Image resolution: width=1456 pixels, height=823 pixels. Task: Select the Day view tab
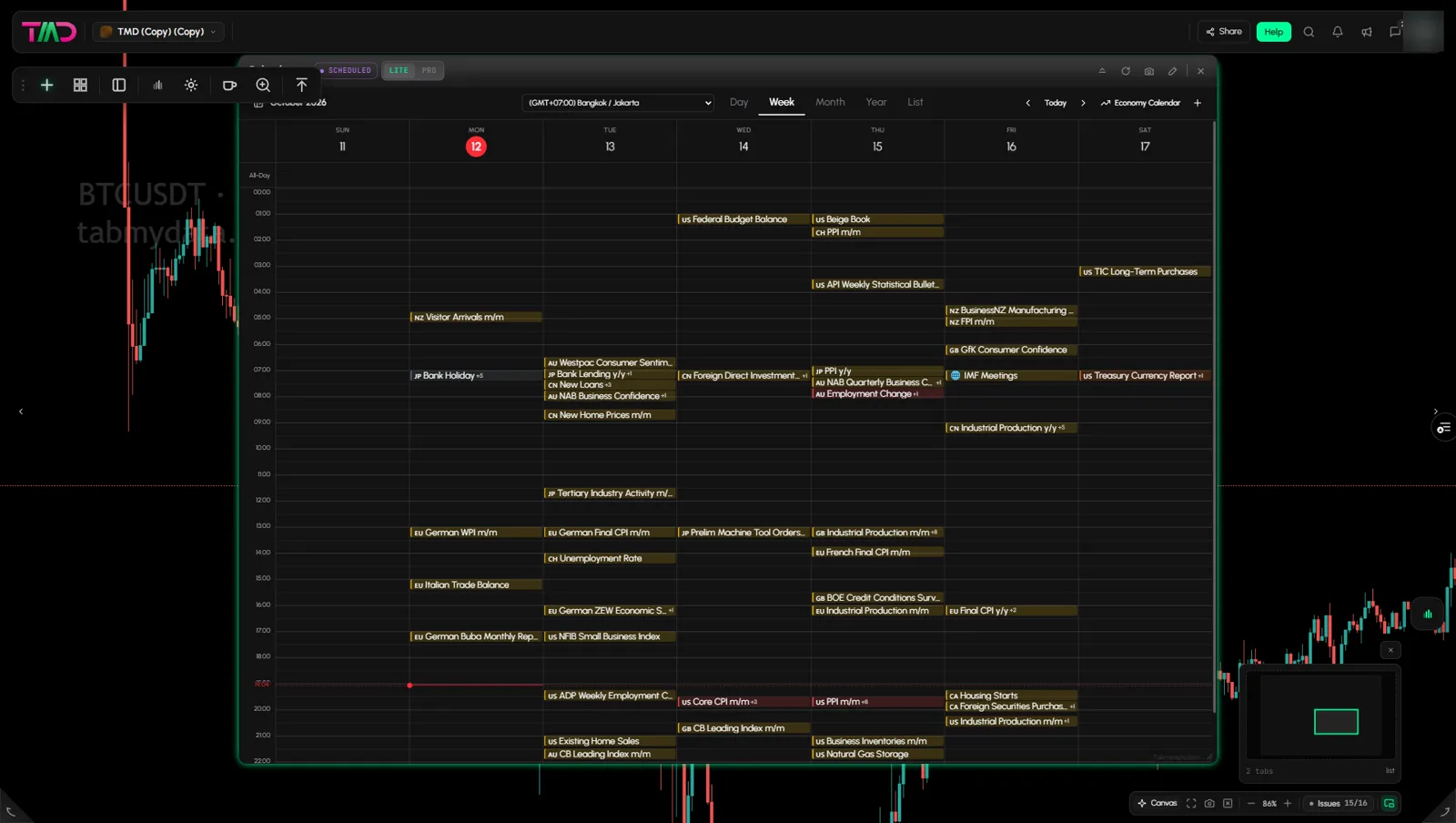point(739,102)
